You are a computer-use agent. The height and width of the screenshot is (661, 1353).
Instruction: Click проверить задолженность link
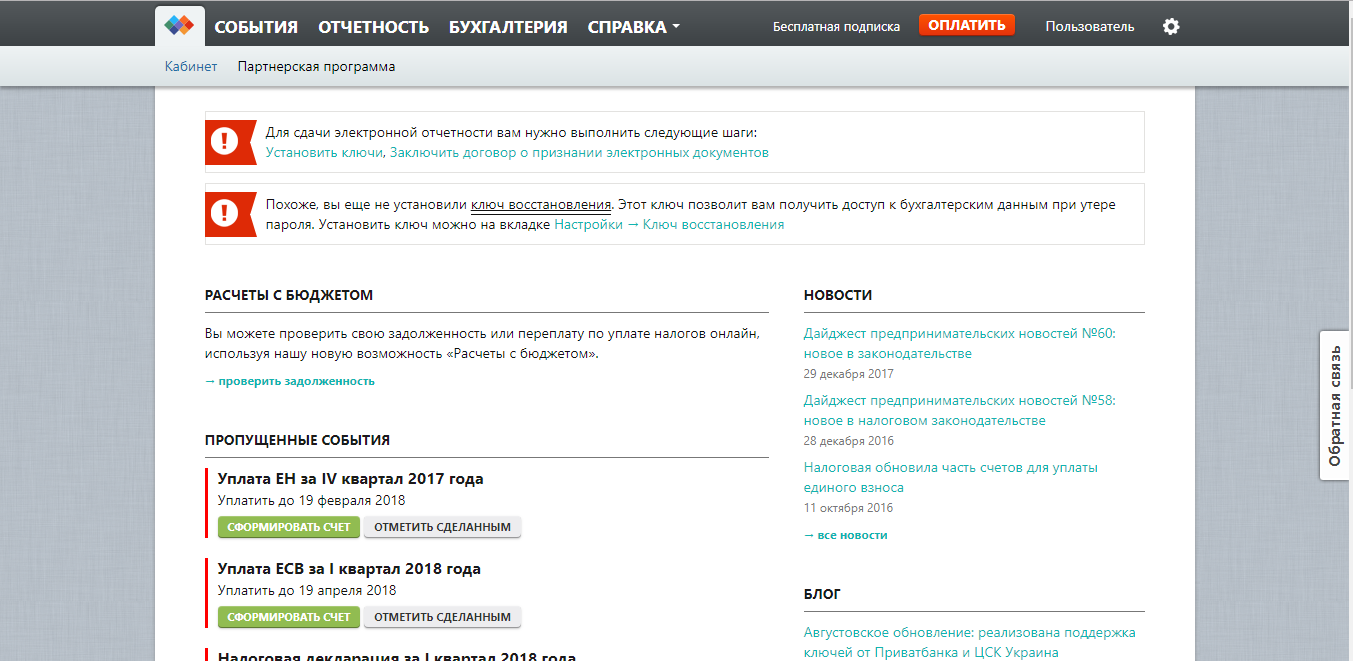(290, 381)
